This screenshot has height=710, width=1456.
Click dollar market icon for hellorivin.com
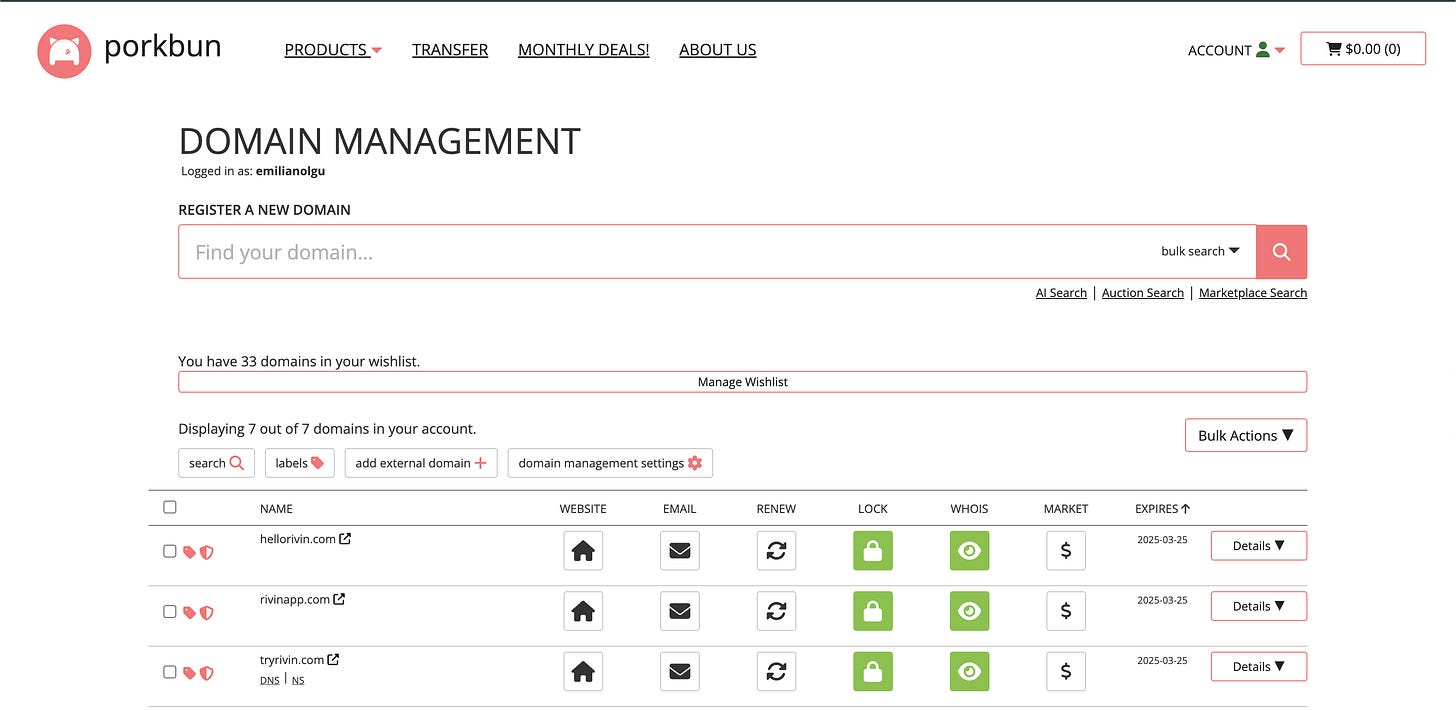point(1066,551)
